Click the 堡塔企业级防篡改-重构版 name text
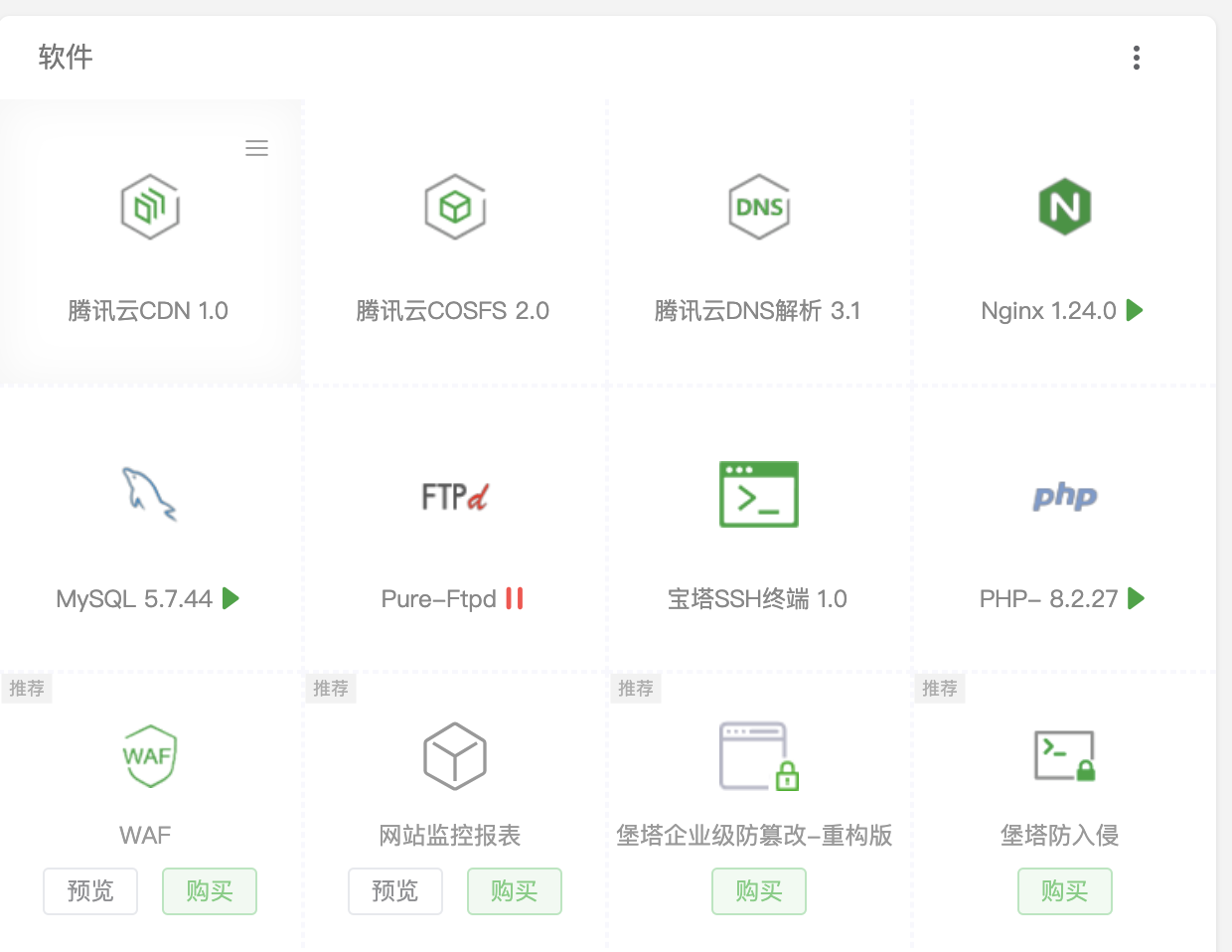The width and height of the screenshot is (1232, 952). (754, 836)
